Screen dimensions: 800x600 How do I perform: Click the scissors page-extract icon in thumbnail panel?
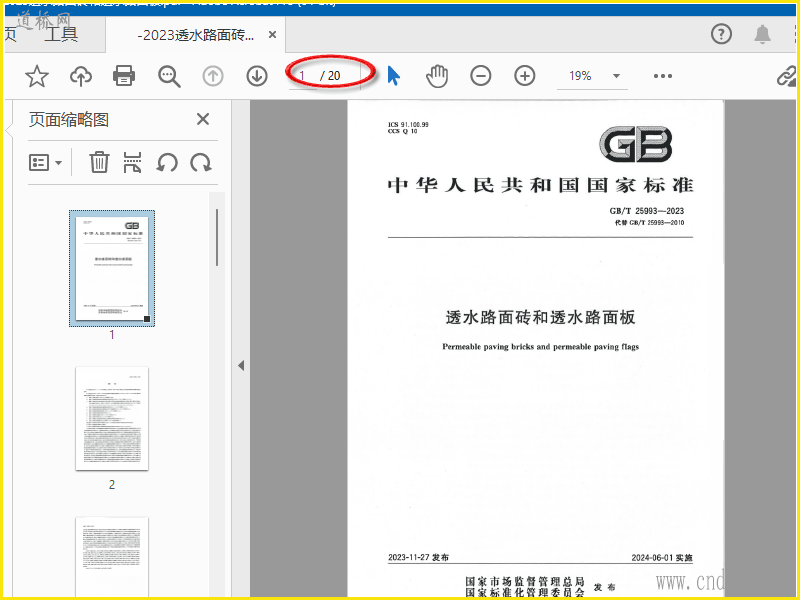(133, 163)
